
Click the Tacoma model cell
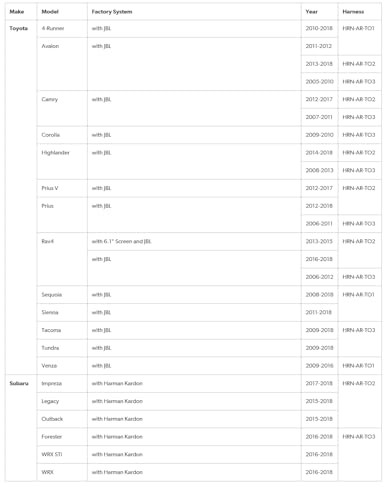click(62, 330)
